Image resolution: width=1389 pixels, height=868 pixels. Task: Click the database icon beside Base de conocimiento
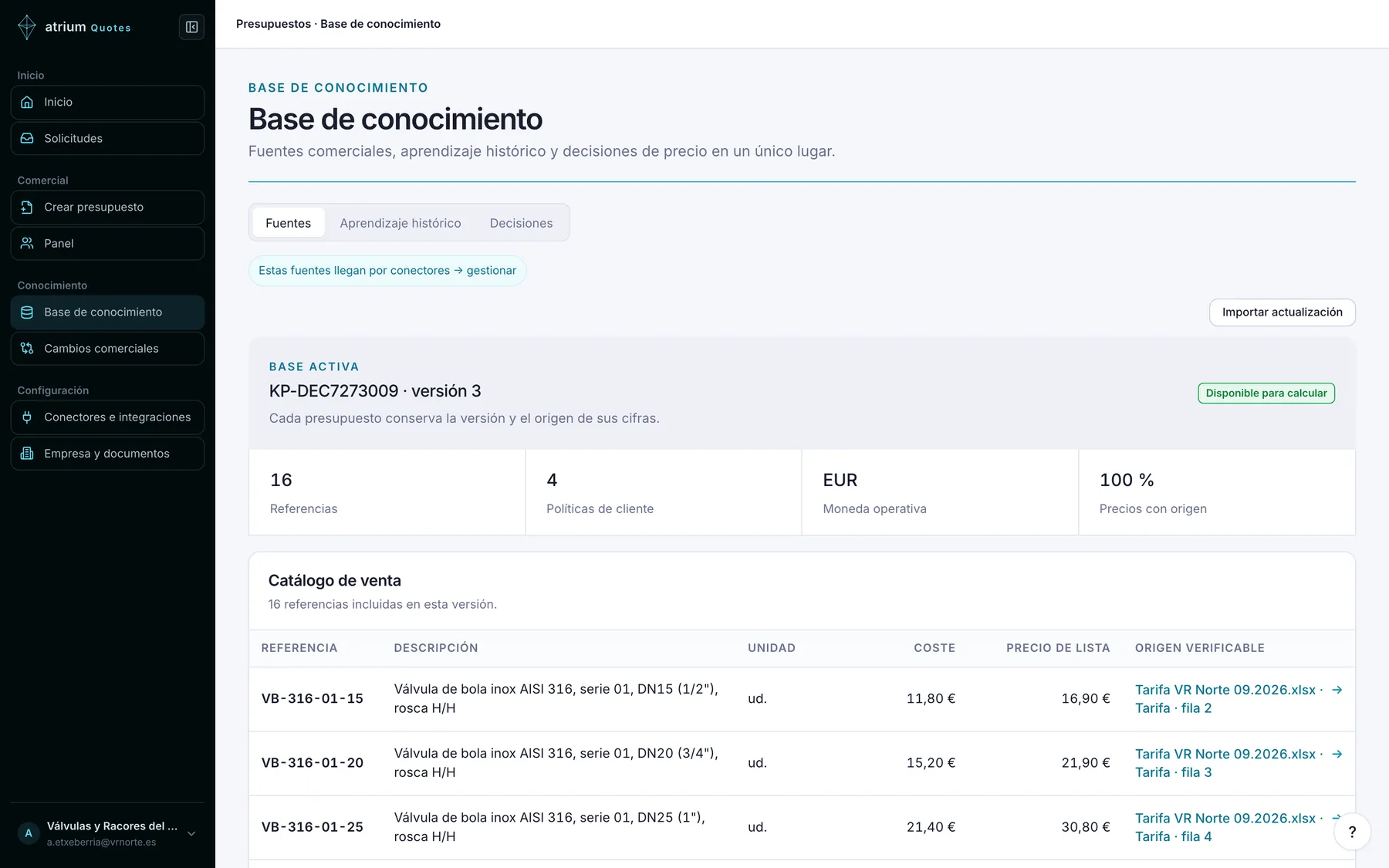pyautogui.click(x=27, y=312)
